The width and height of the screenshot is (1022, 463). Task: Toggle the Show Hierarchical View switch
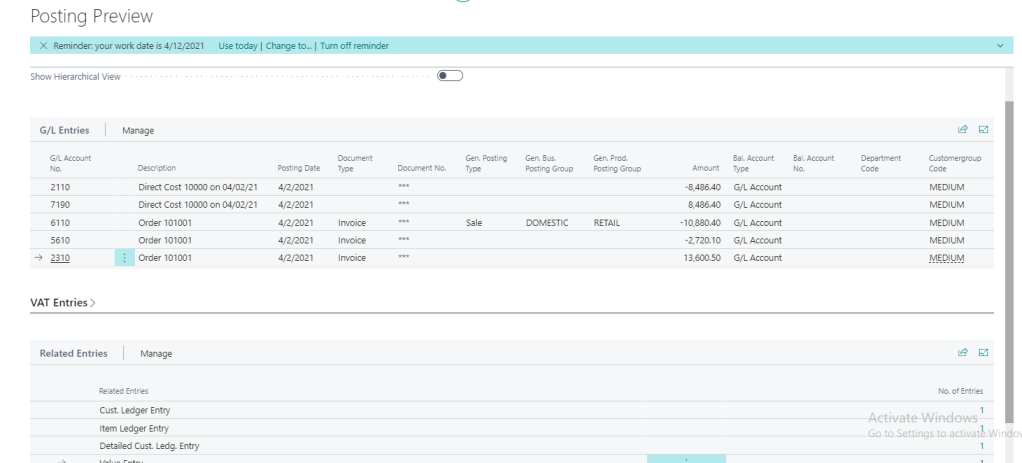coord(450,76)
